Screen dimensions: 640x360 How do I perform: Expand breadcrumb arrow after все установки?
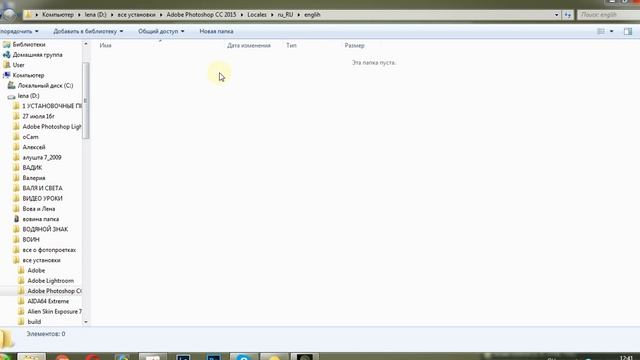[161, 15]
